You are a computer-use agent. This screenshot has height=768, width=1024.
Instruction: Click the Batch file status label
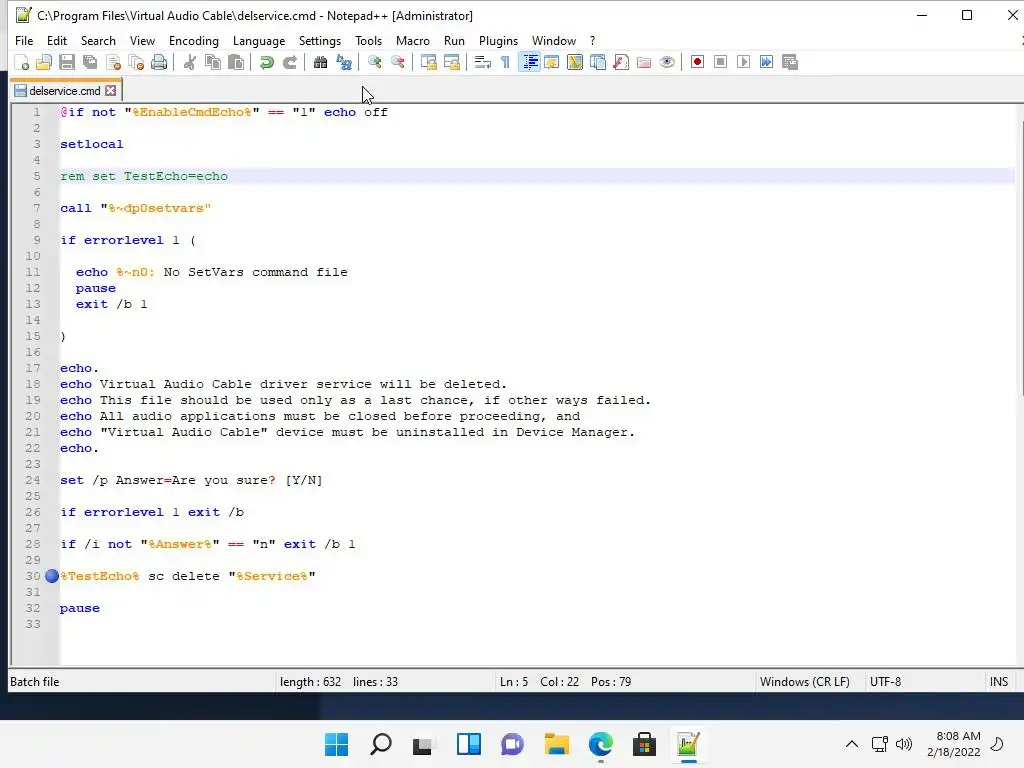tap(35, 682)
